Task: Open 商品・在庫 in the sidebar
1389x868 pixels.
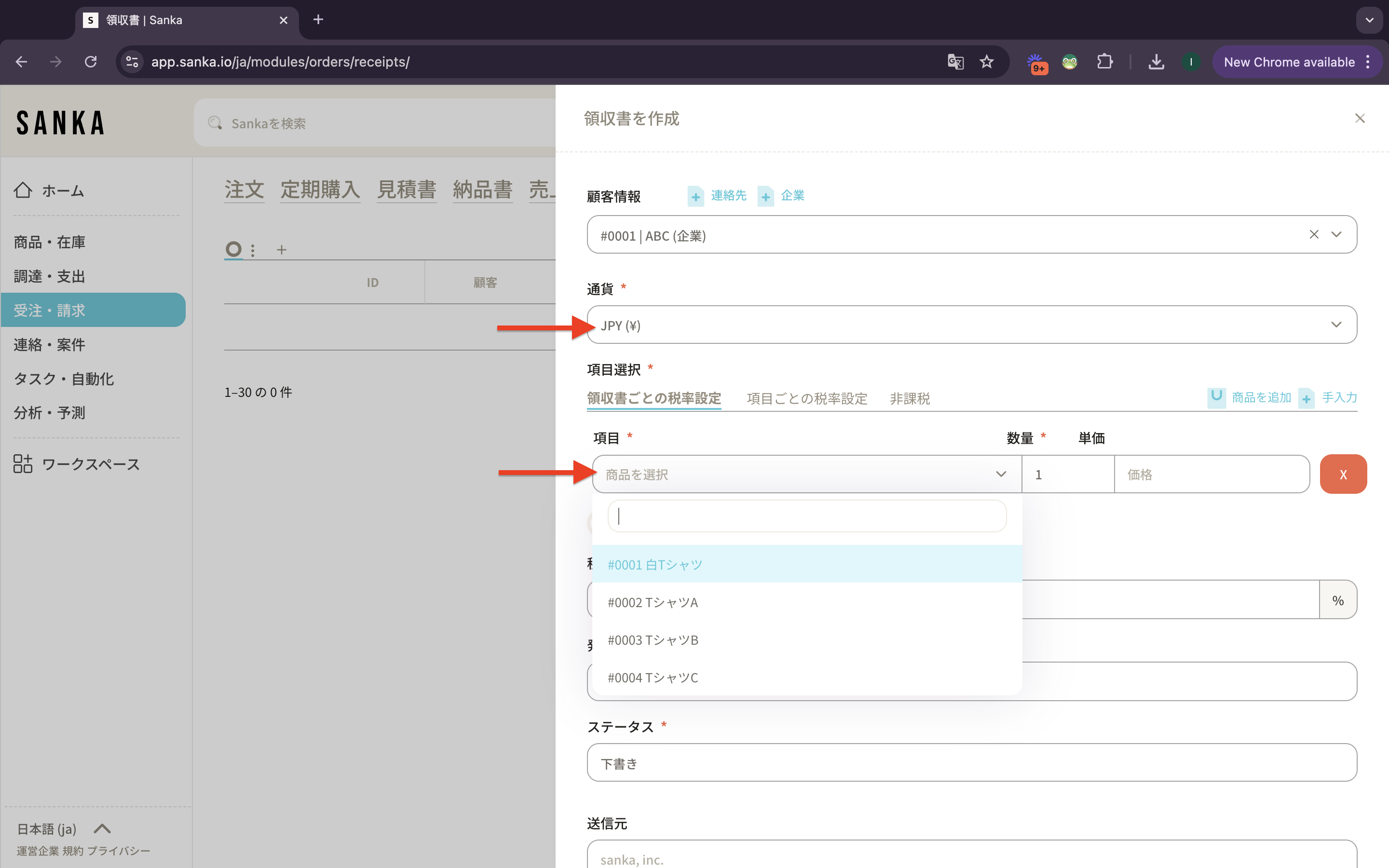Action: coord(49,242)
